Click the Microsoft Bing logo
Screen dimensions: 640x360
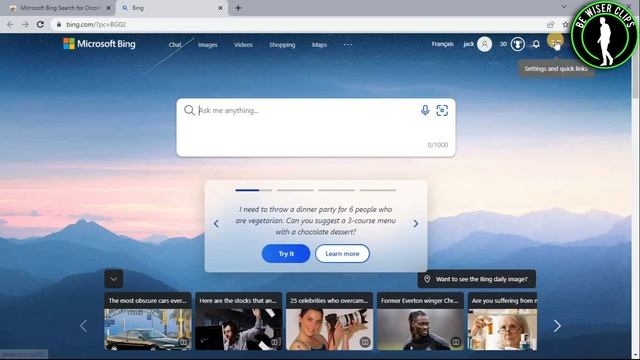(x=99, y=44)
